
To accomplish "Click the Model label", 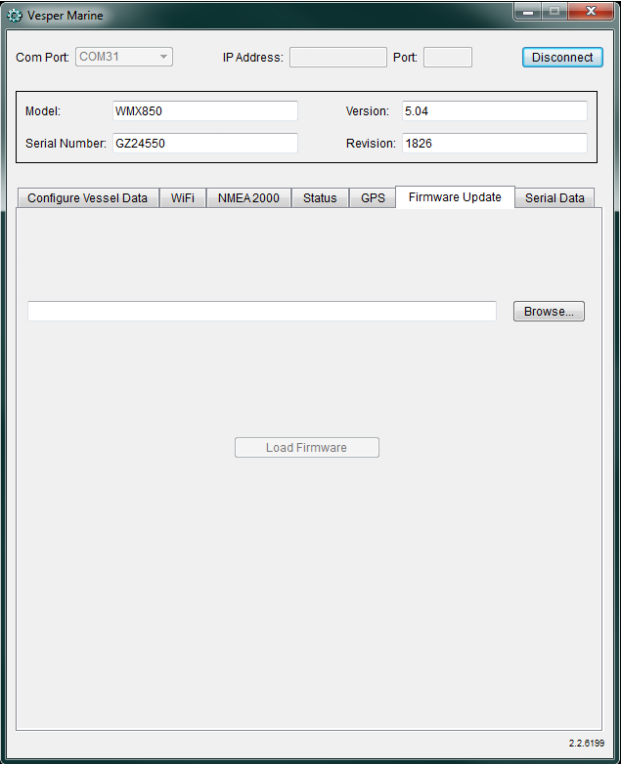I will pyautogui.click(x=43, y=111).
